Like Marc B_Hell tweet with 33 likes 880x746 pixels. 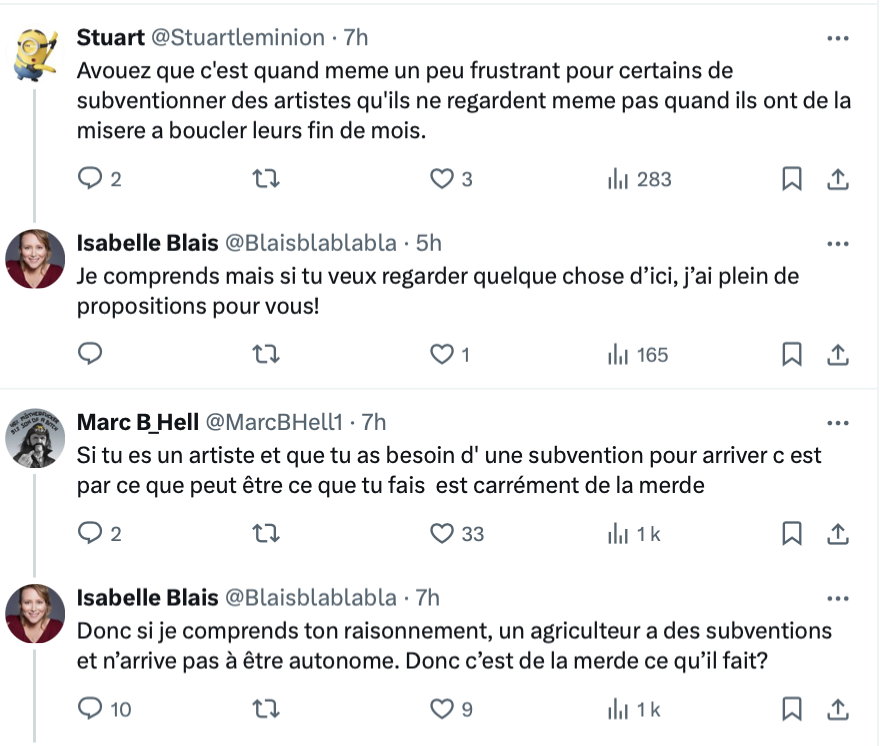456,533
